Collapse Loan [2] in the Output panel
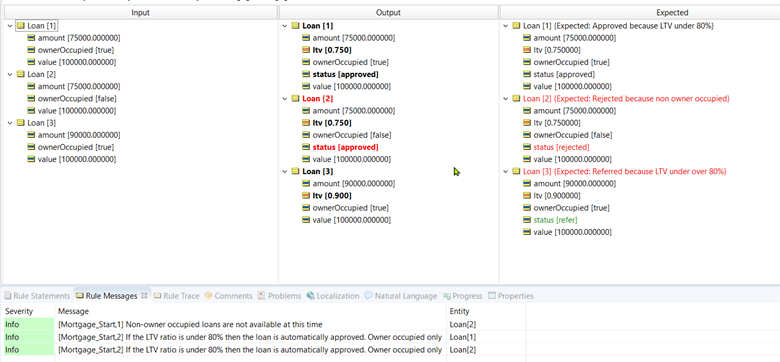 pos(285,98)
